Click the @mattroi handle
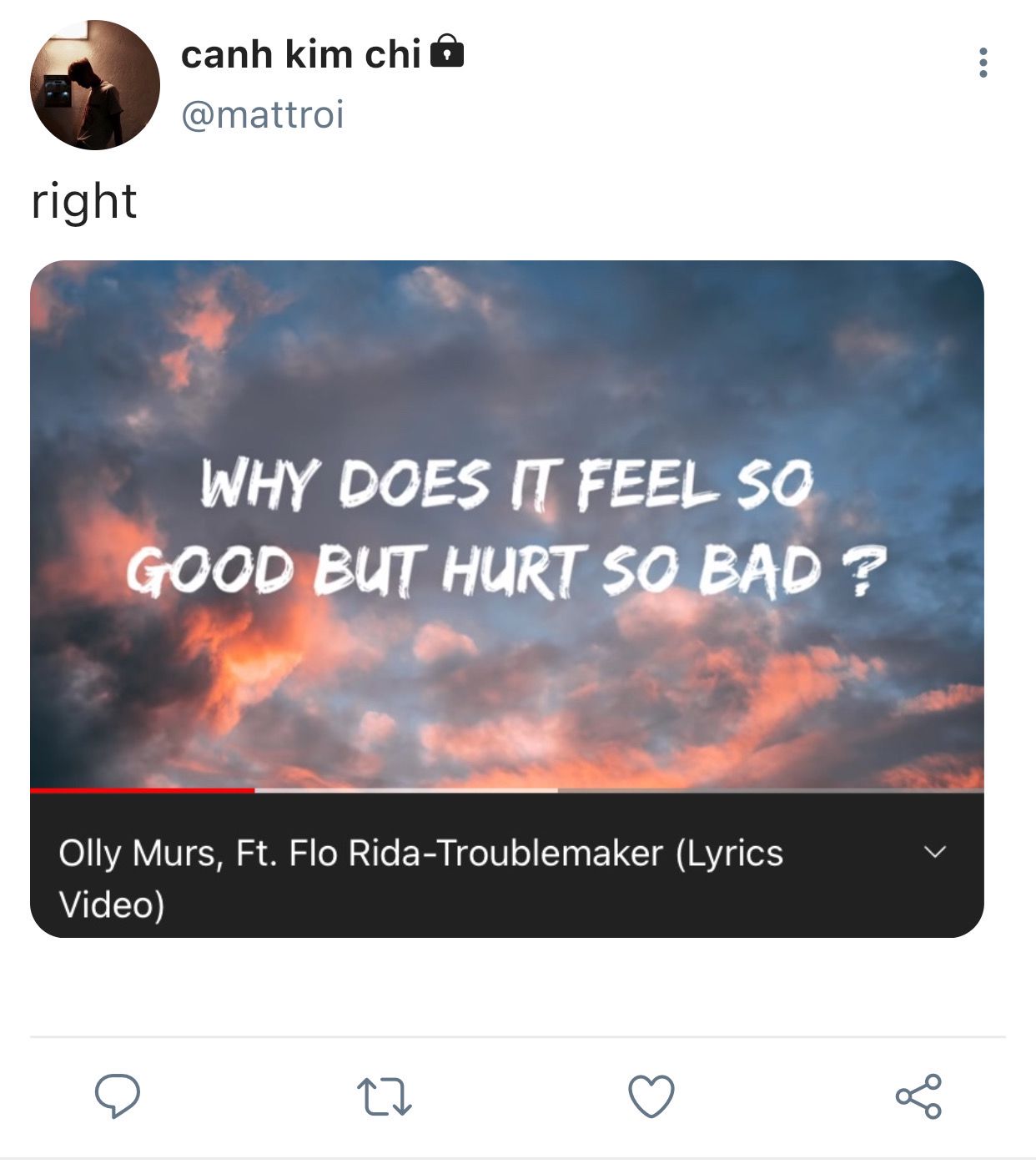Screen dimensions: 1036x1174 click(x=263, y=114)
